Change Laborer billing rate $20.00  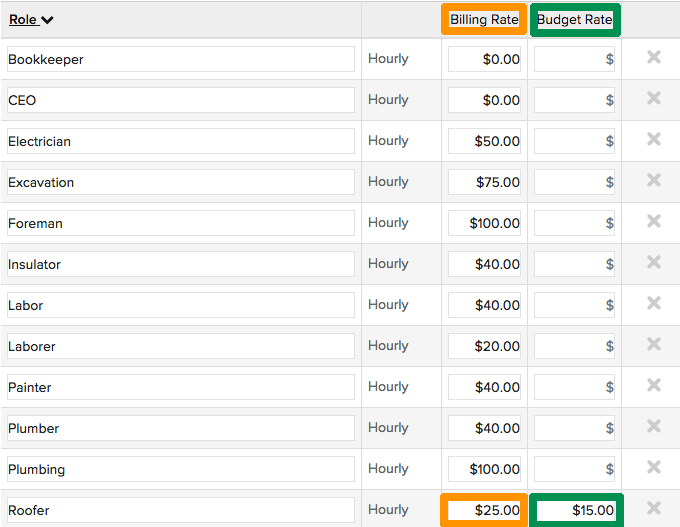[x=484, y=346]
